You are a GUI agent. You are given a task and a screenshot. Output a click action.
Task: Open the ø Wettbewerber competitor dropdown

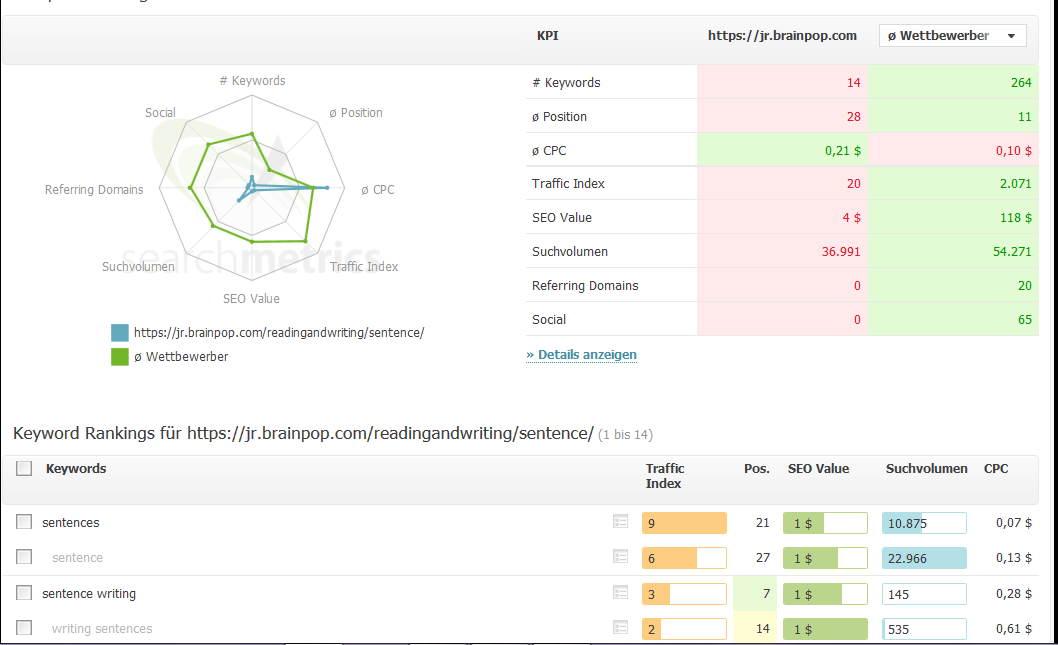(x=951, y=35)
